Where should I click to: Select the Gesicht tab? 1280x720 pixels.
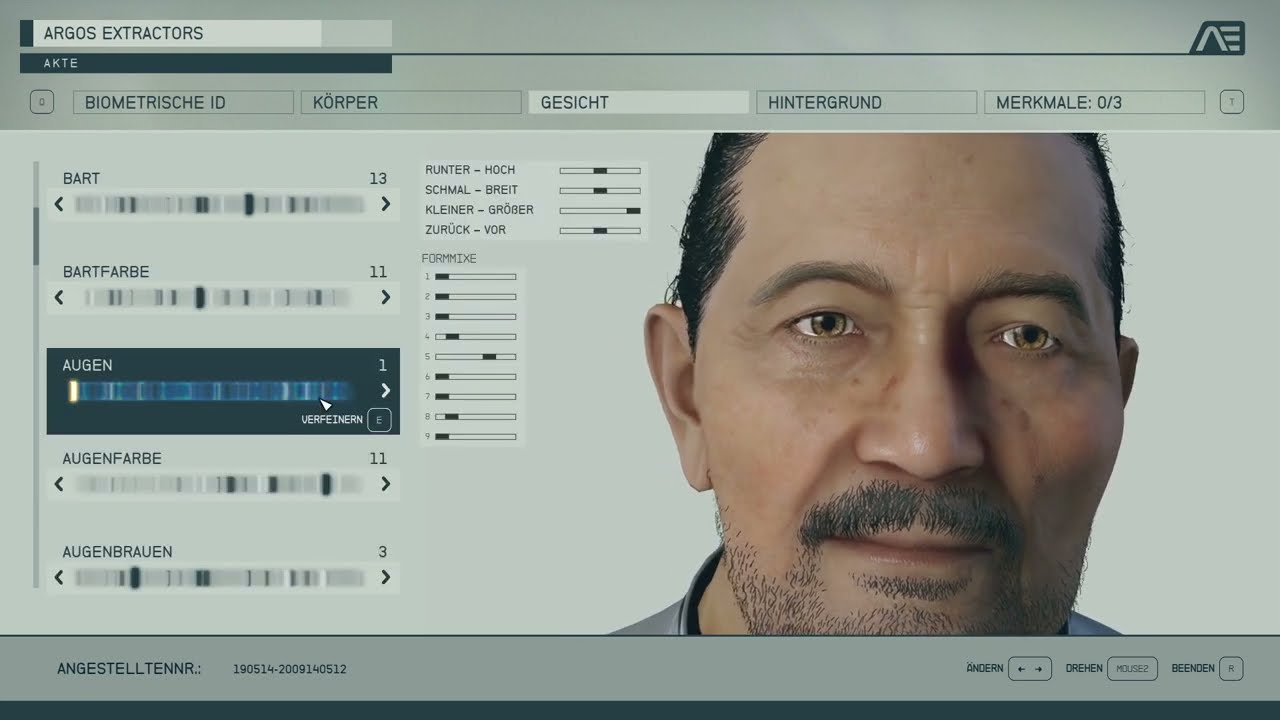click(639, 102)
